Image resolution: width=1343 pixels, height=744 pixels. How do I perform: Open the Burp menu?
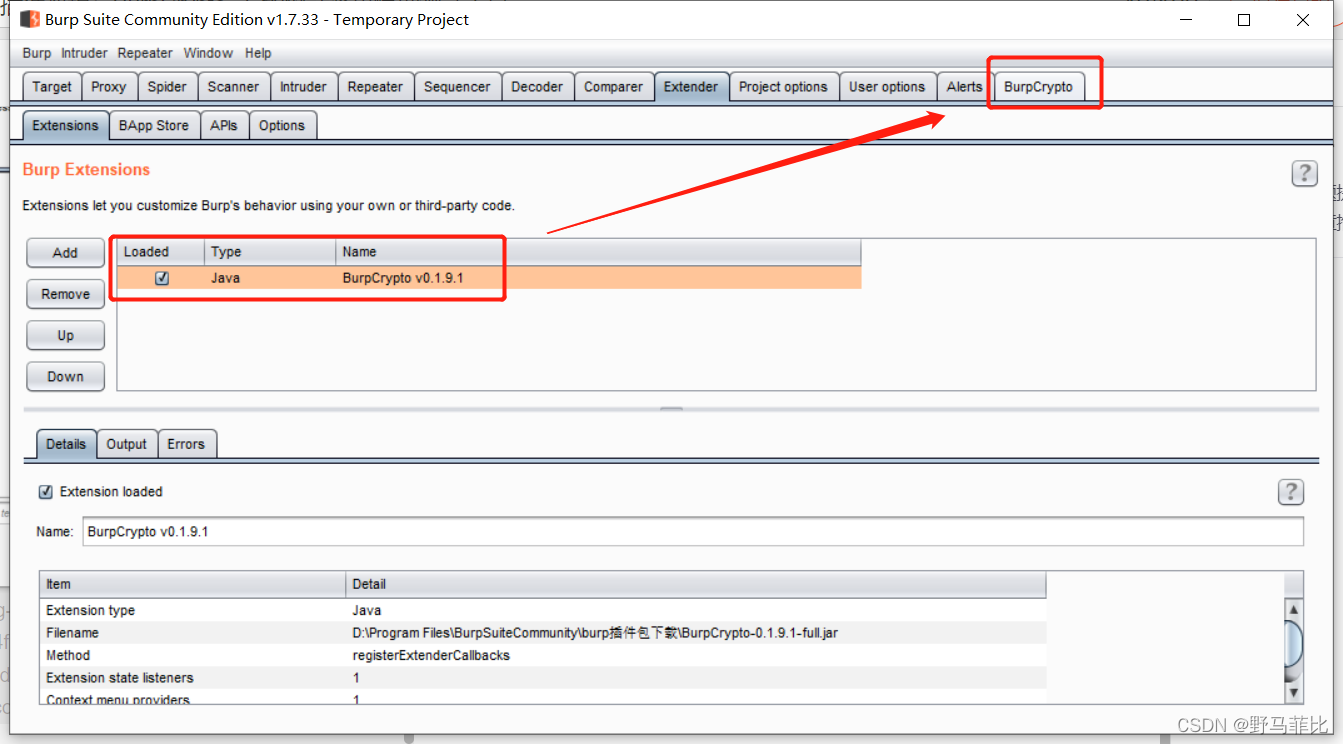(x=37, y=53)
